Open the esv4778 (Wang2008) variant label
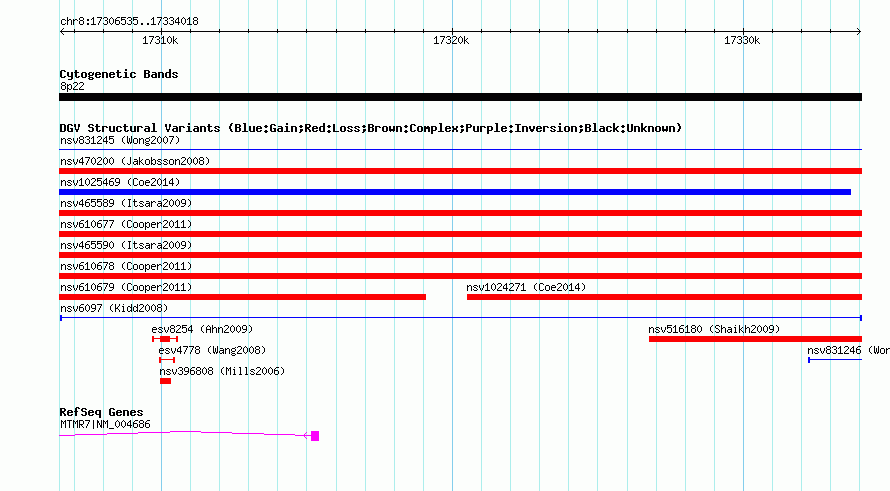This screenshot has width=890, height=491. 212,350
